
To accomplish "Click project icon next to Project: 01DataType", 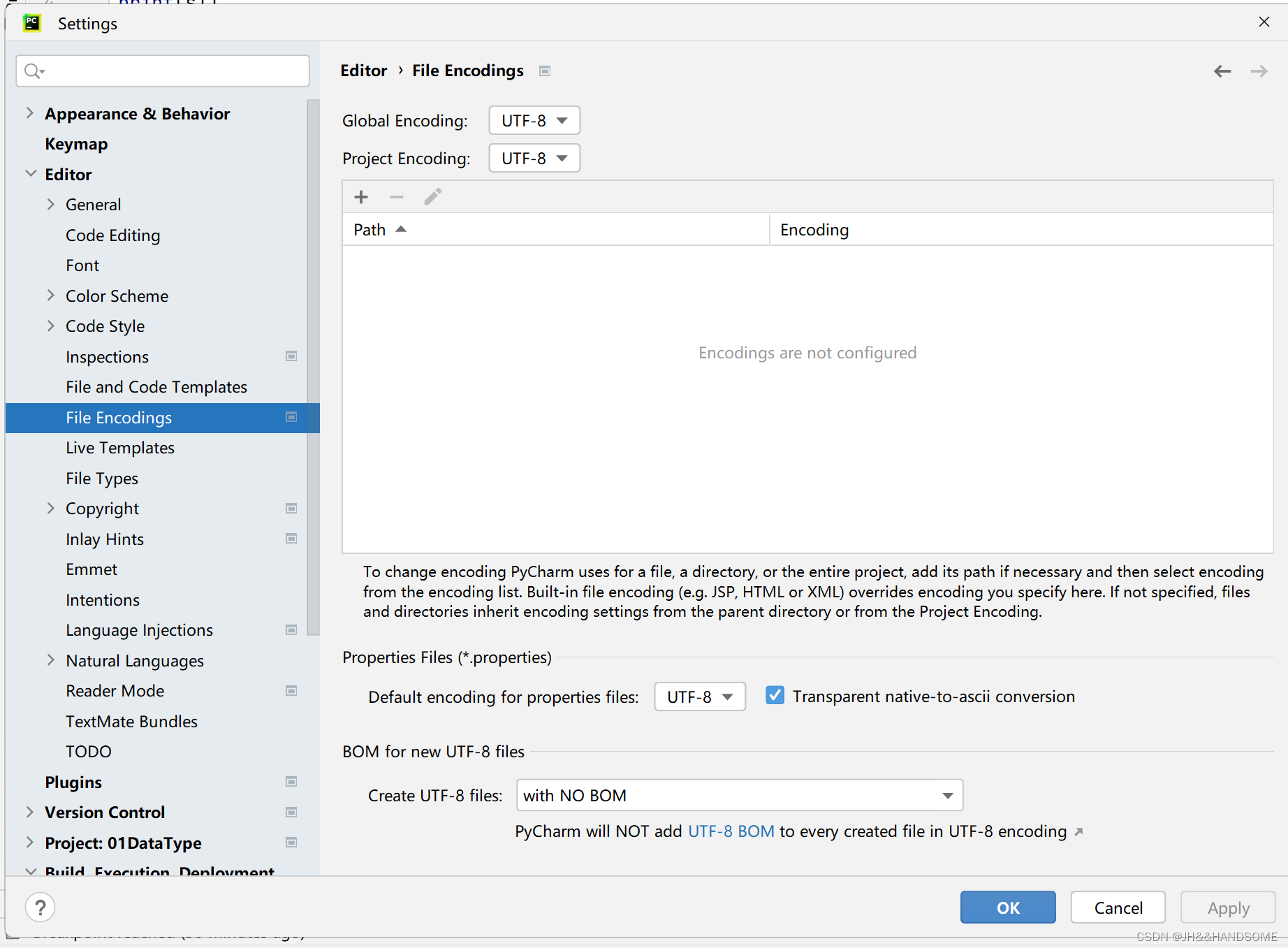I will tap(291, 843).
